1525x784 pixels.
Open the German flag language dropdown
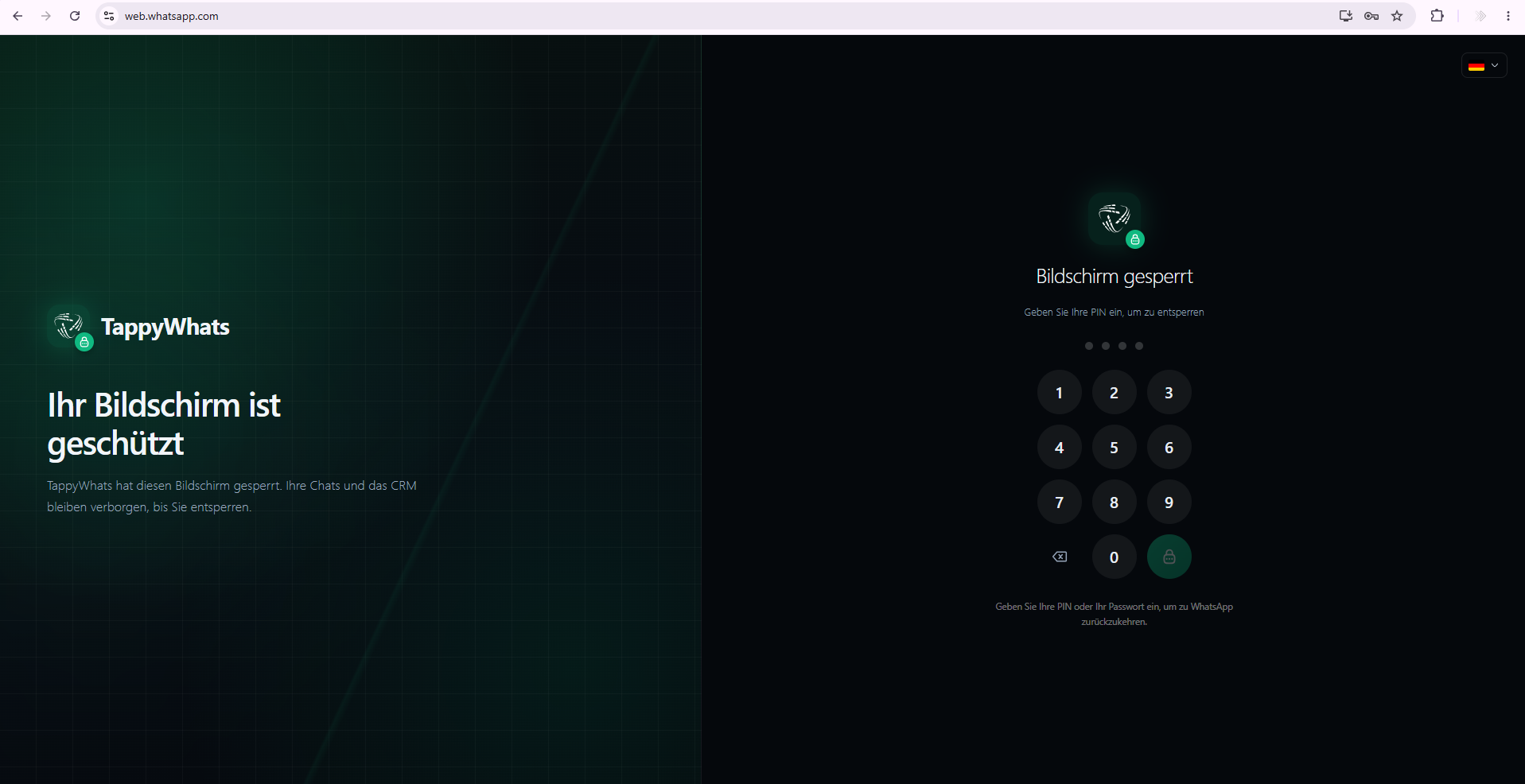(1484, 66)
